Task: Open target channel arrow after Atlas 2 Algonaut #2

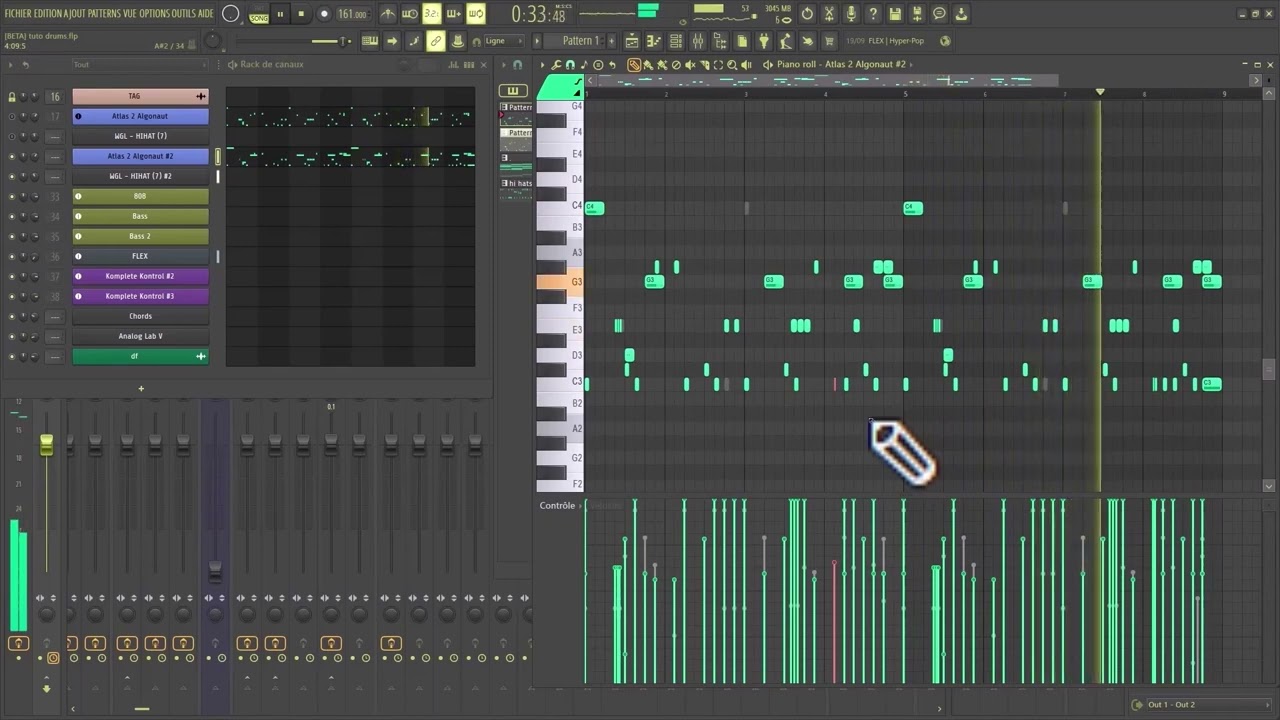Action: 913,65
